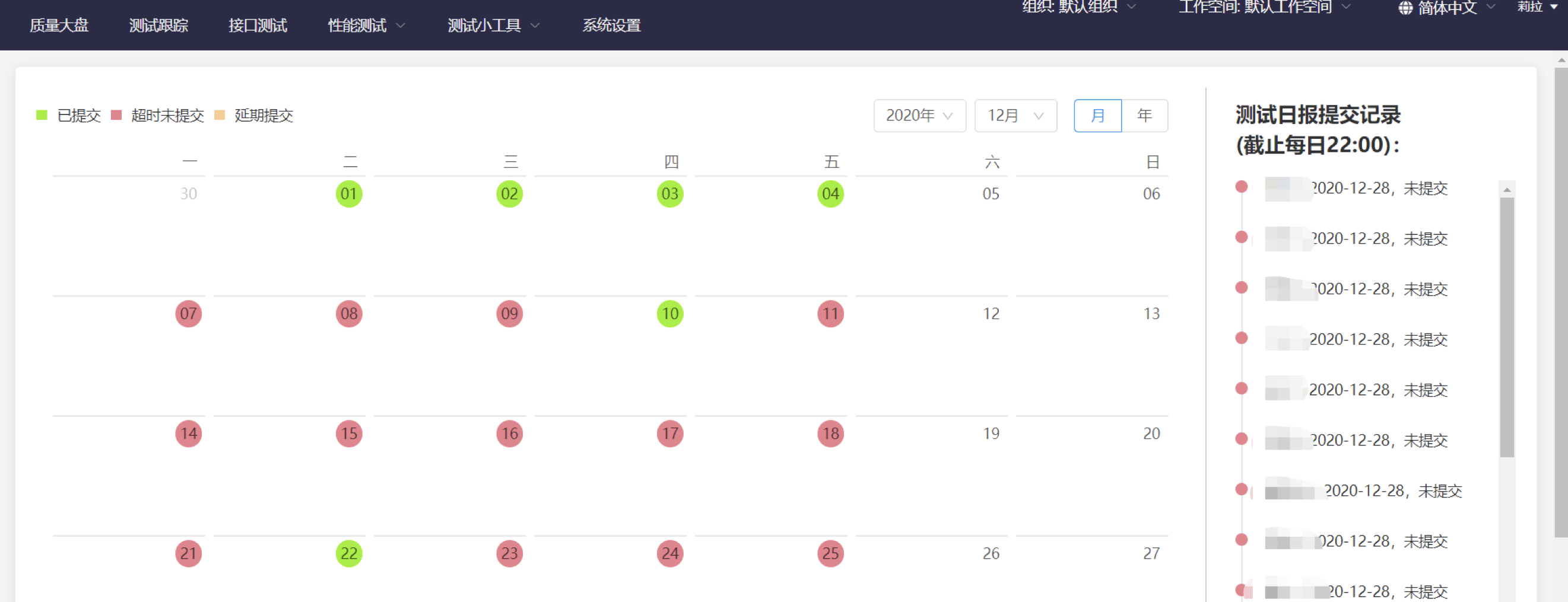Click red date marker 14
Screen dimensions: 1568x602
pyautogui.click(x=189, y=434)
